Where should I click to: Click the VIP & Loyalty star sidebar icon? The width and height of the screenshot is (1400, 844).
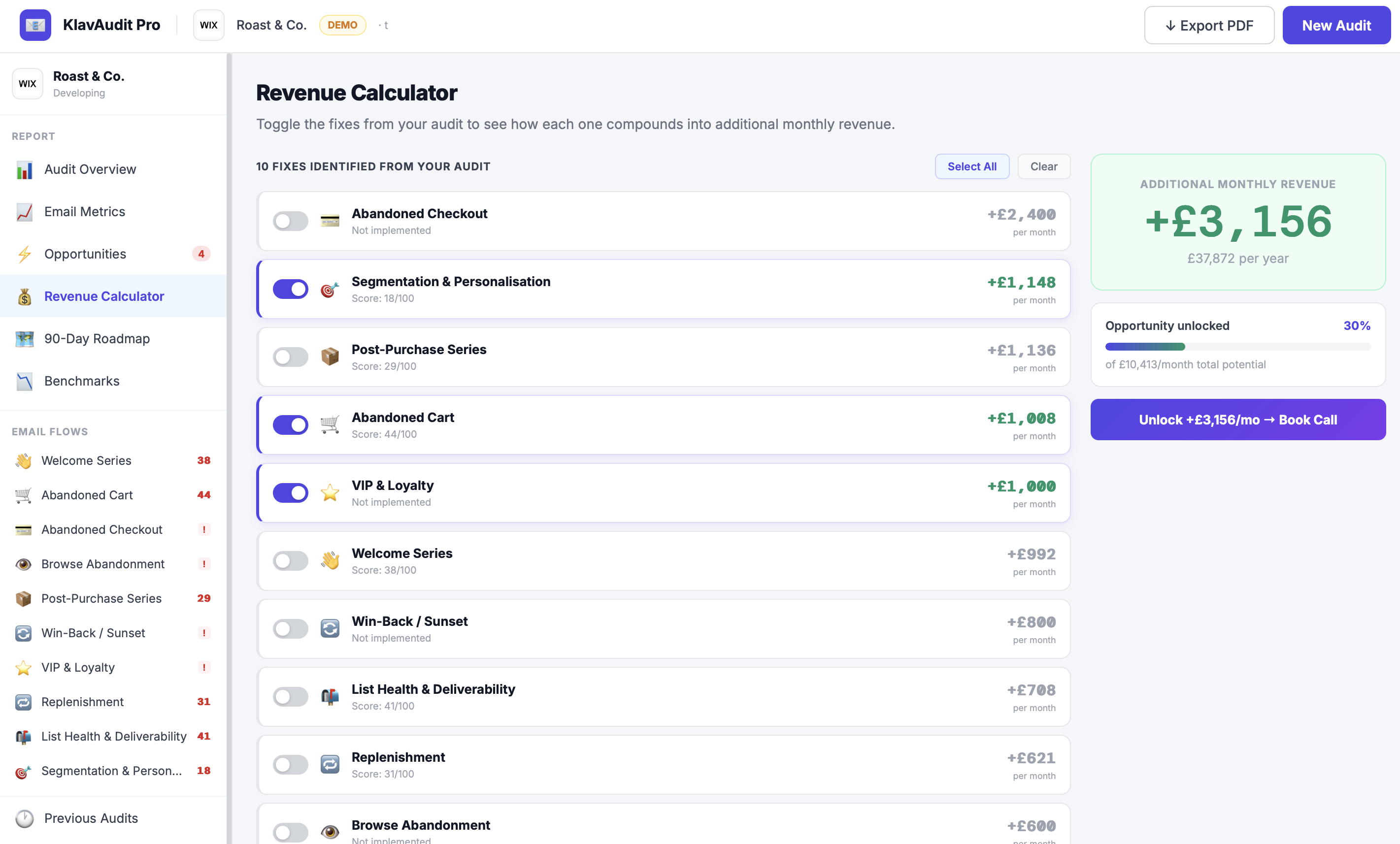tap(23, 669)
